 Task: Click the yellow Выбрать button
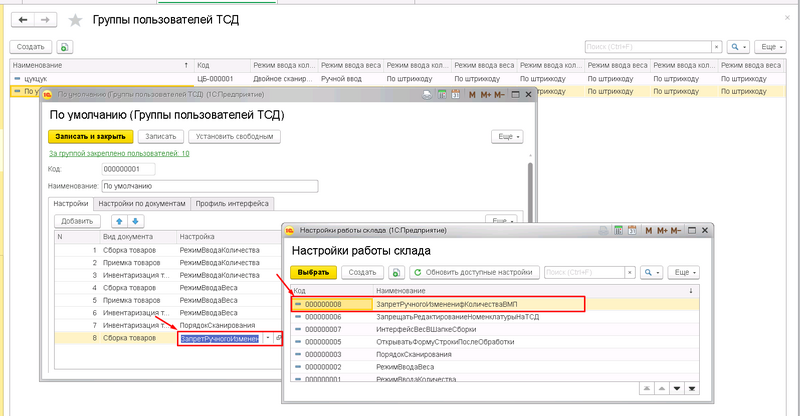click(x=313, y=273)
